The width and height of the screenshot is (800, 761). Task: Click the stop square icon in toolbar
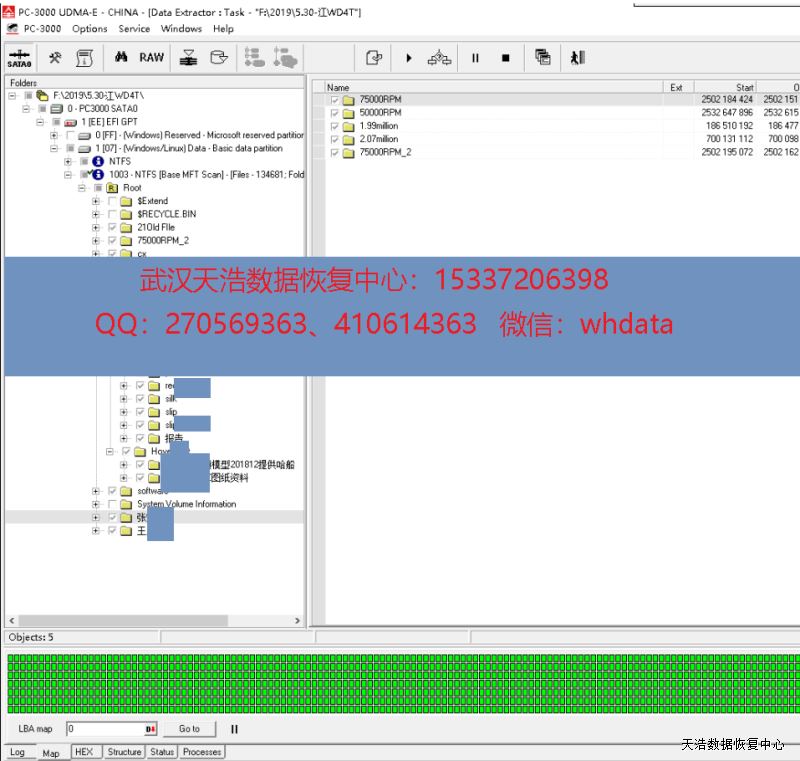(x=505, y=58)
